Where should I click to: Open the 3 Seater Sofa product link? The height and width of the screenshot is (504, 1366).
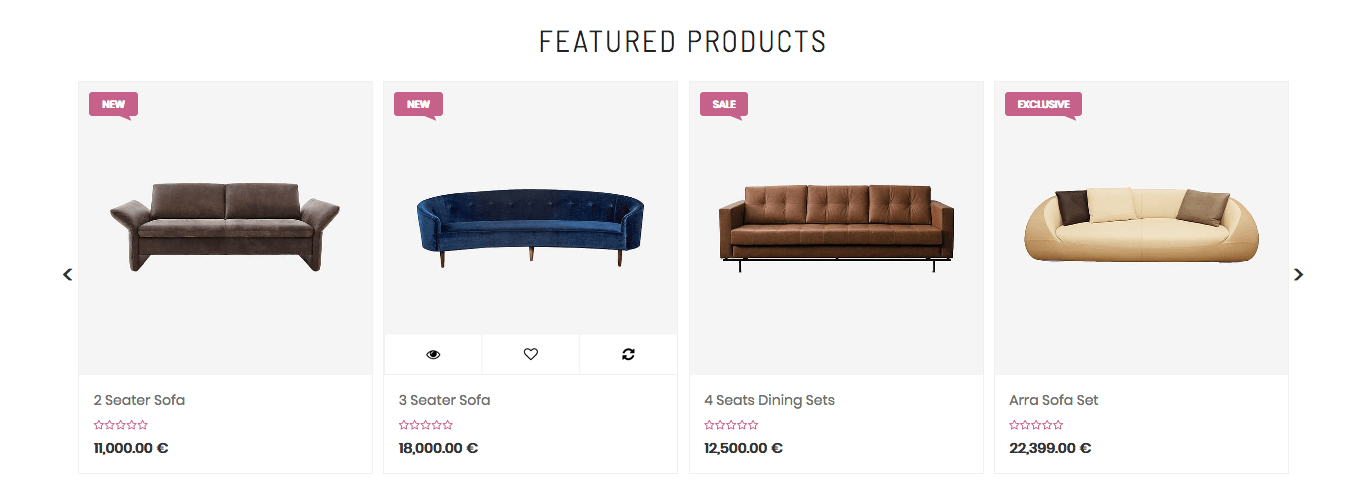444,400
